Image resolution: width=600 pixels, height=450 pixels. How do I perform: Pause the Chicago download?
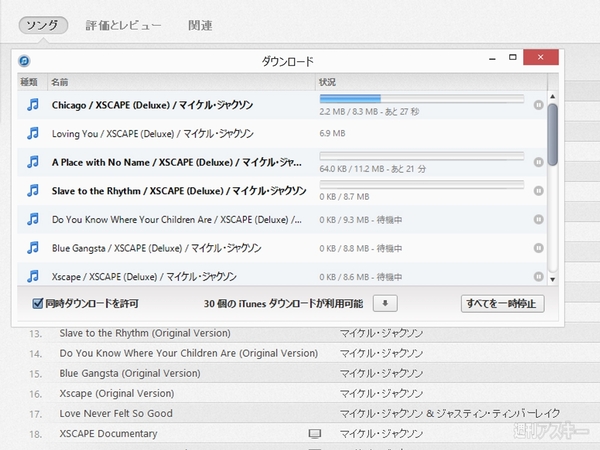click(x=538, y=105)
